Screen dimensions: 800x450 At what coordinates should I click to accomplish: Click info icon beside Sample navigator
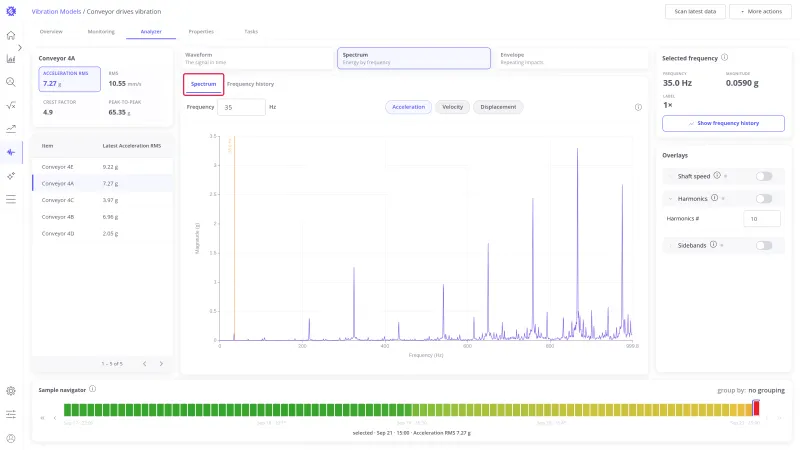pos(92,389)
